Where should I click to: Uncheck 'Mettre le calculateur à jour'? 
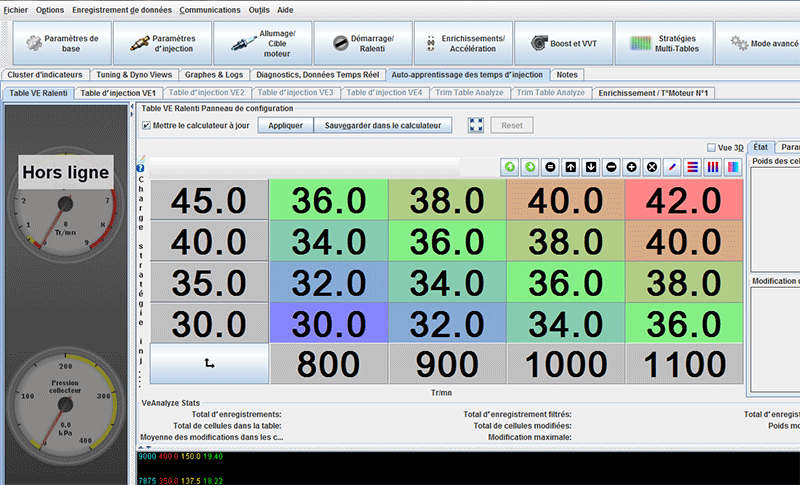click(x=147, y=126)
